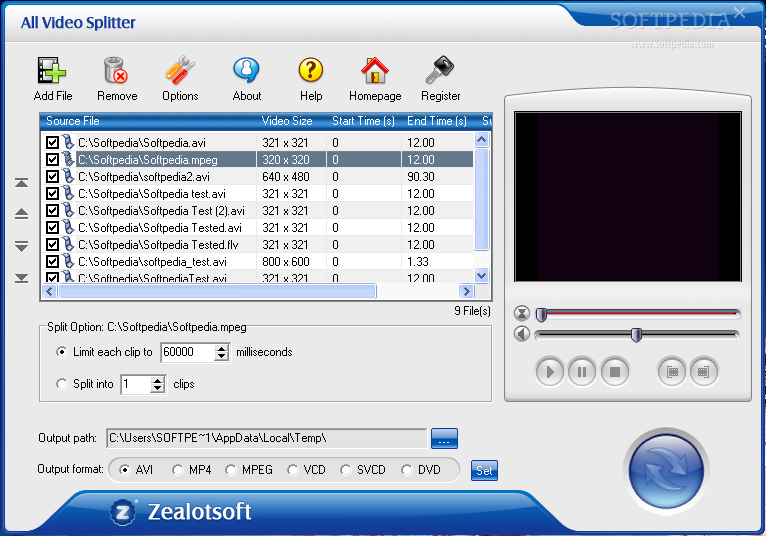
Task: Move selected file down one position
Action: click(x=21, y=246)
